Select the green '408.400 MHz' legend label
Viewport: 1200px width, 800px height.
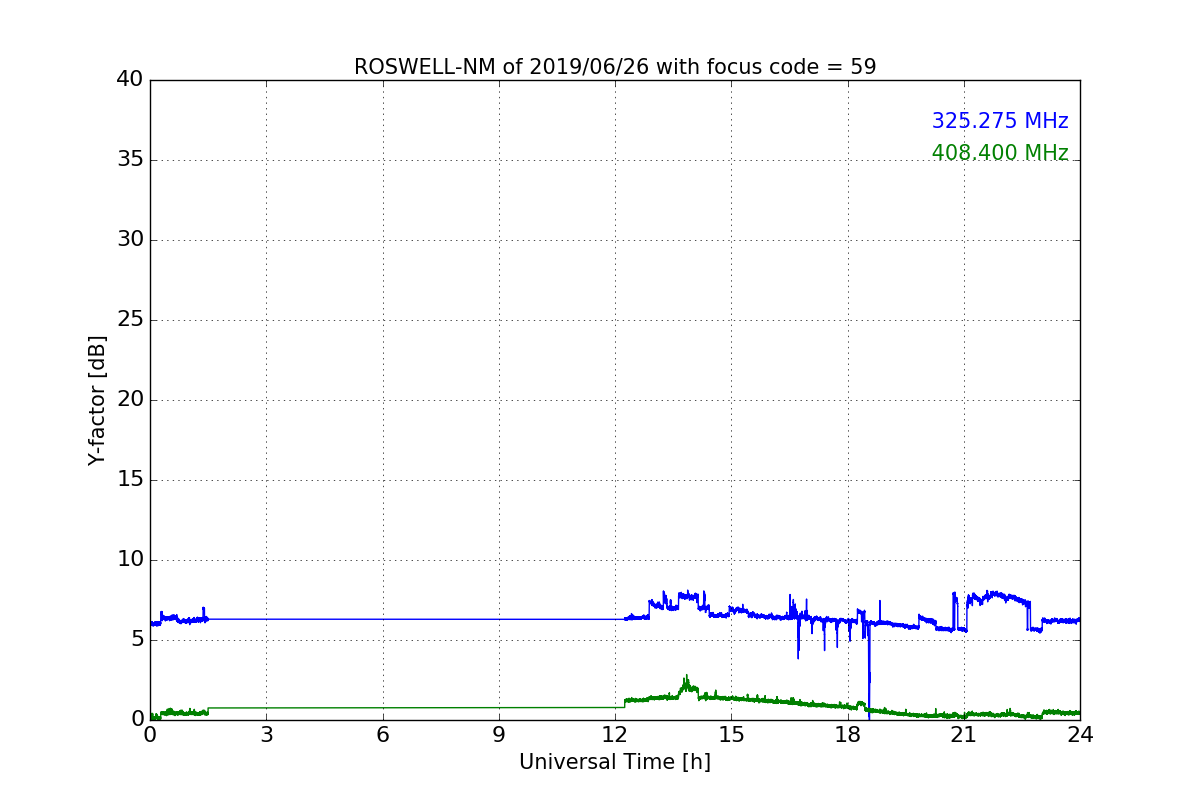click(x=1000, y=153)
